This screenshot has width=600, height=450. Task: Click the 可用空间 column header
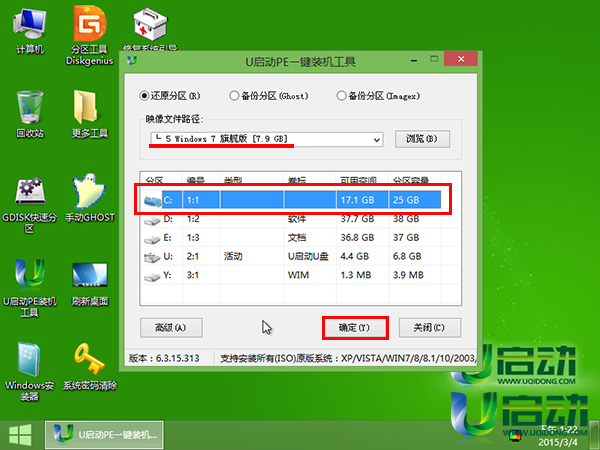(362, 180)
